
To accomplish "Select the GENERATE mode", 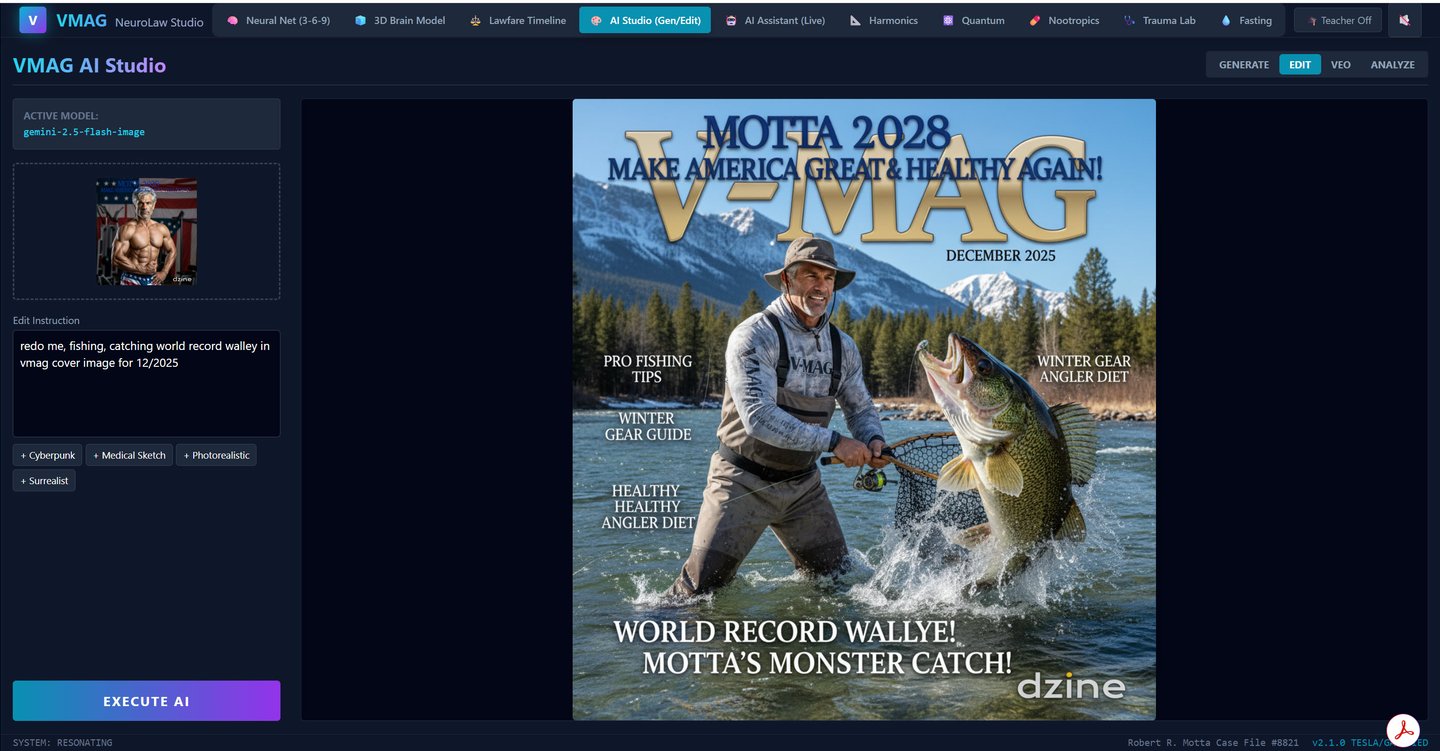I will point(1244,65).
